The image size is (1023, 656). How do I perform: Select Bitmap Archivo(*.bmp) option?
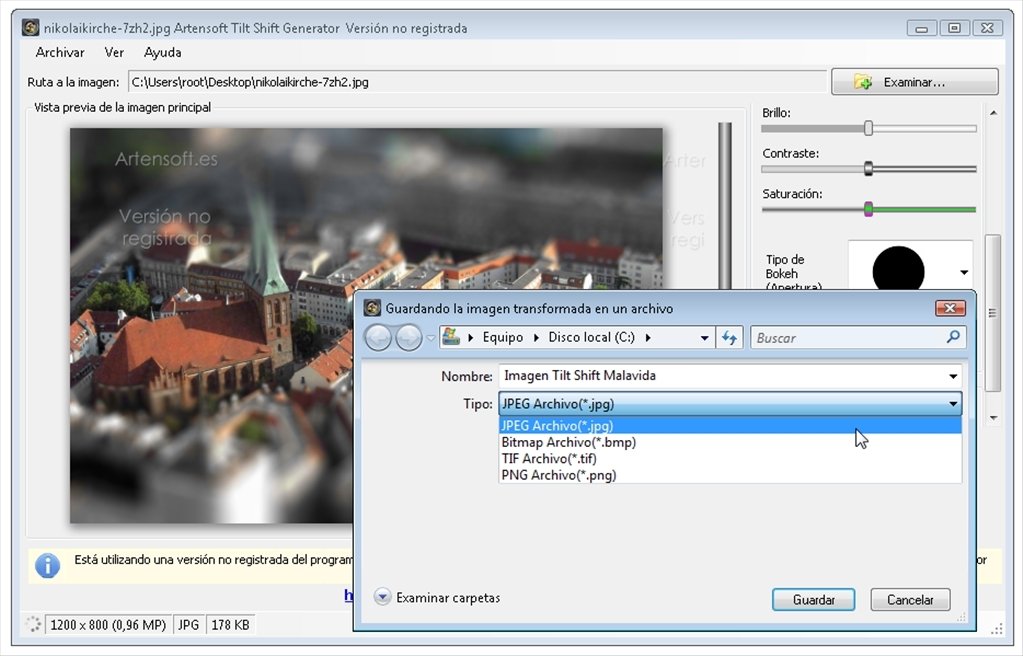(x=730, y=442)
